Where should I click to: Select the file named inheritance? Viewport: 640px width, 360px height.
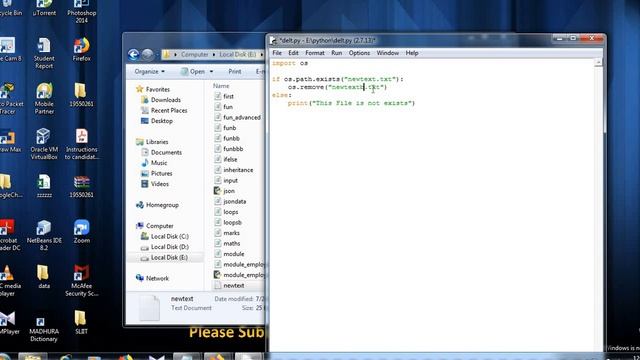[x=233, y=170]
